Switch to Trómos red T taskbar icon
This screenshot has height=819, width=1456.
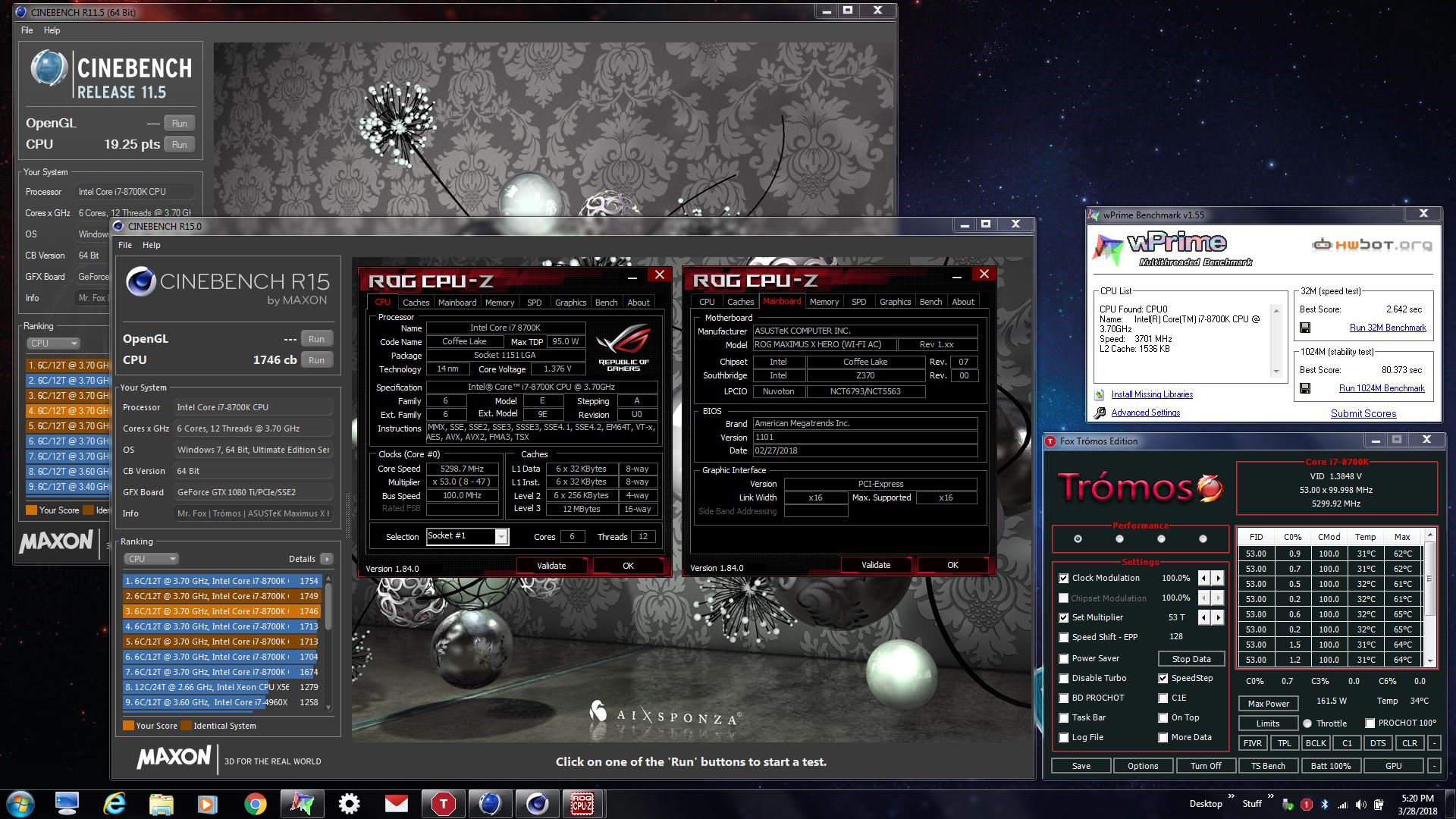click(x=443, y=804)
